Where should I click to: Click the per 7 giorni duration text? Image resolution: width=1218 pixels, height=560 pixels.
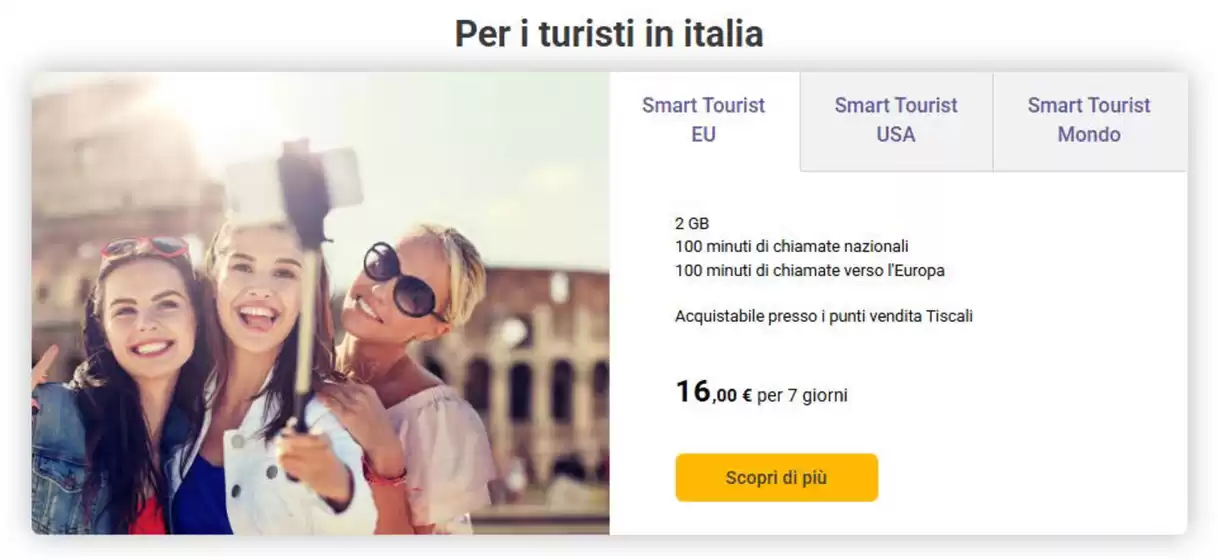tap(802, 395)
